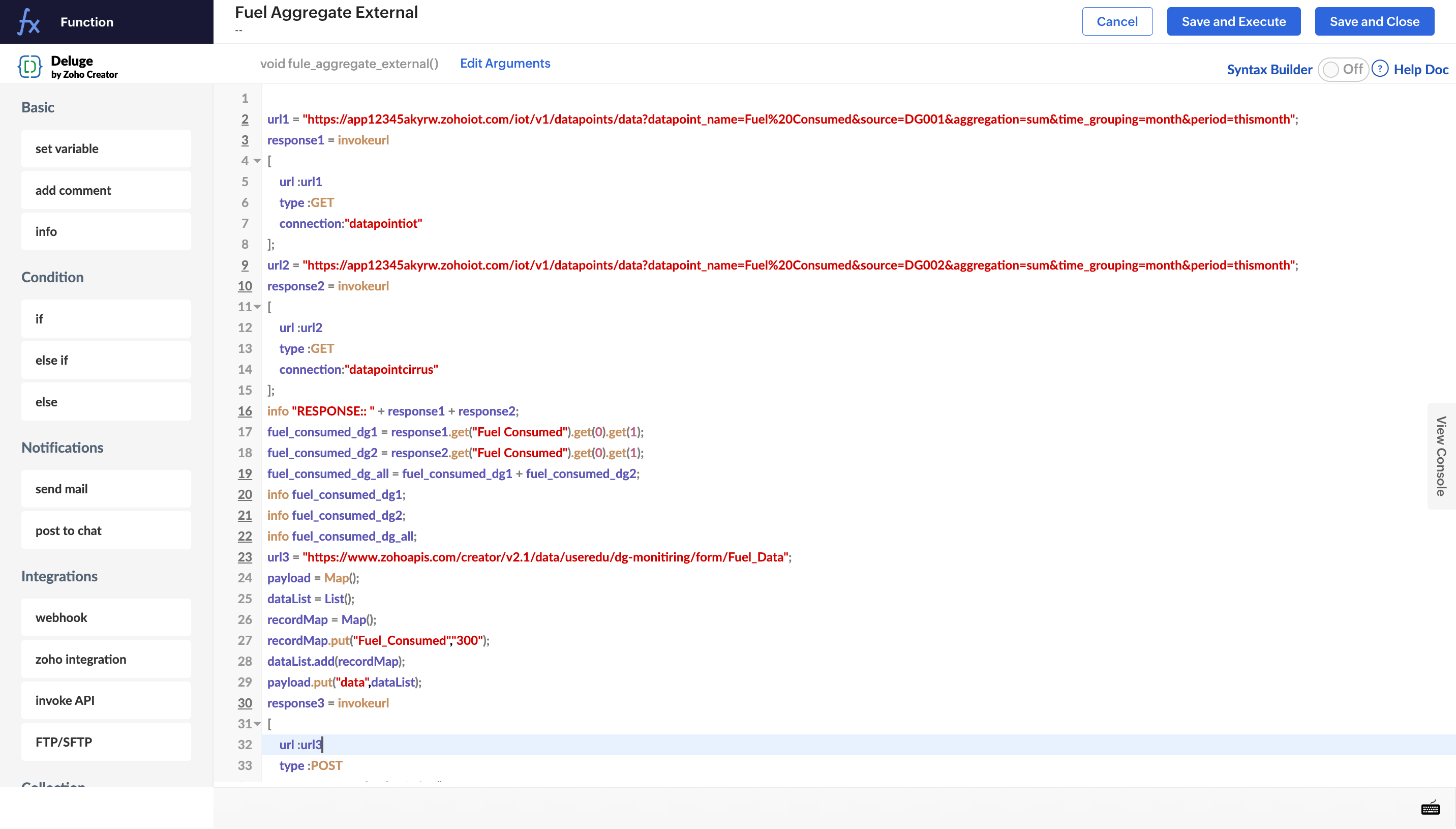Open the Help Doc link
This screenshot has height=829, width=1456.
tap(1420, 70)
